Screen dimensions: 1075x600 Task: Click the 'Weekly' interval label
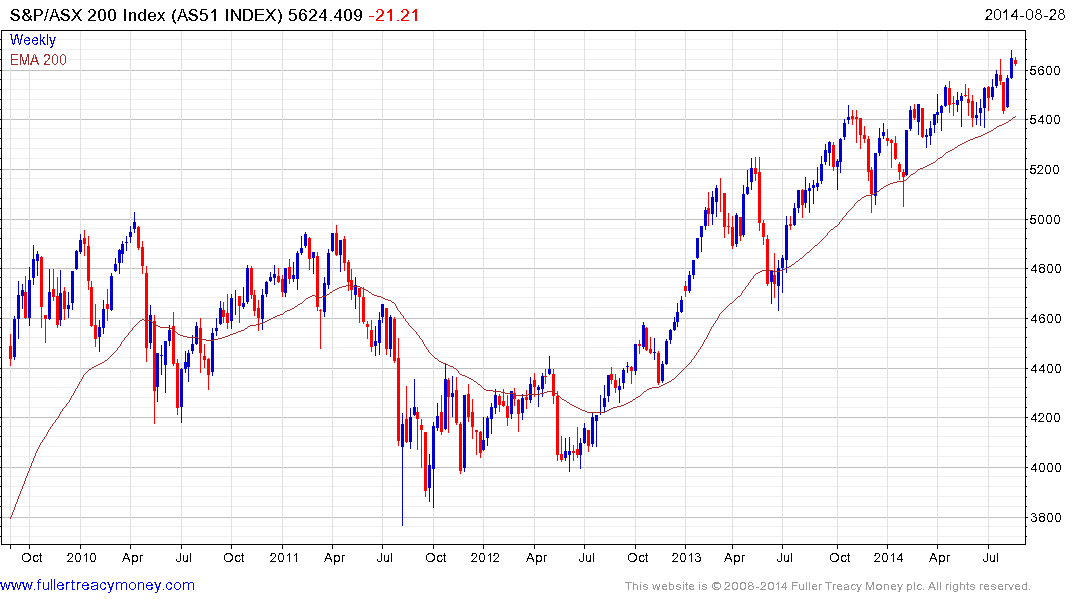(x=33, y=40)
